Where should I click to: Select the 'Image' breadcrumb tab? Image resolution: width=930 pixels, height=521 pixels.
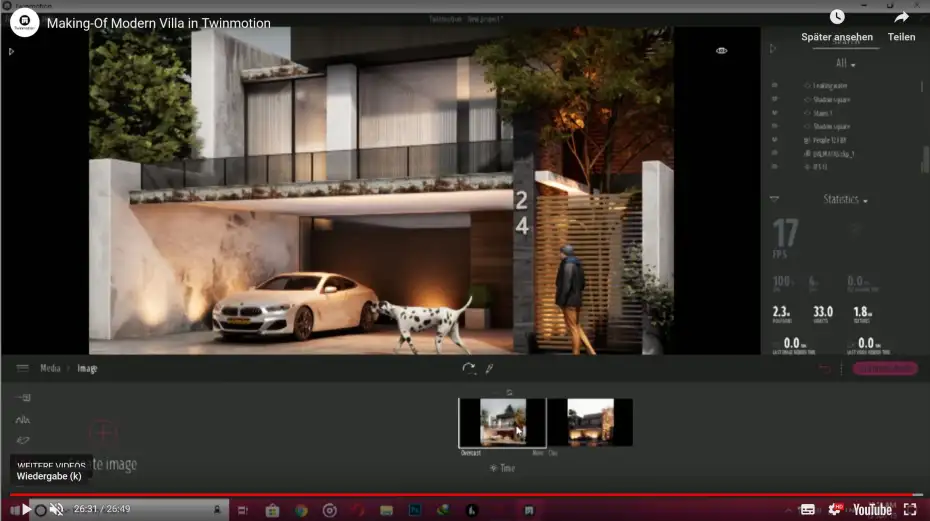(87, 368)
